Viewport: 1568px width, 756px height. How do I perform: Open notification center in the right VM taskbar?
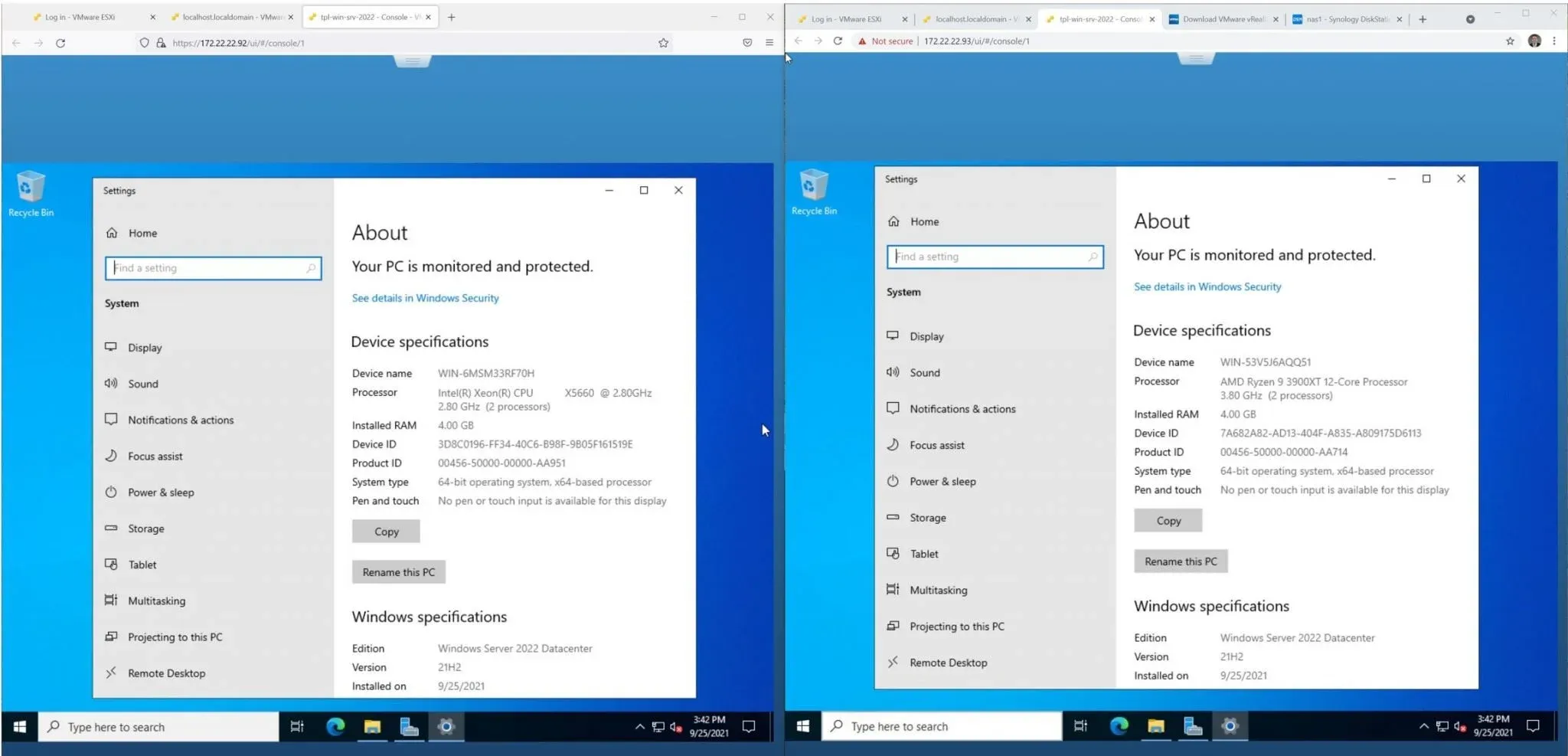pos(1533,725)
